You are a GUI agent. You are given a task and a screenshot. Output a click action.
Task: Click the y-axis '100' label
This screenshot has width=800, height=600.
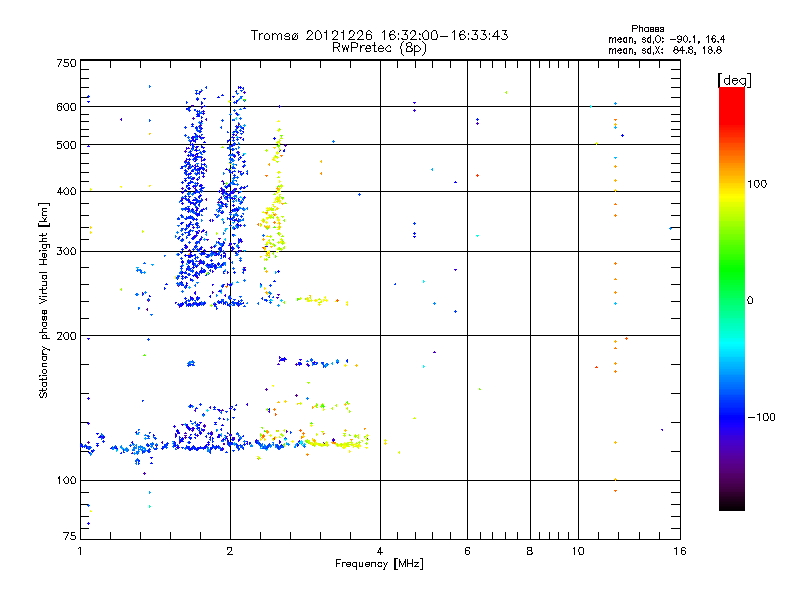[66, 480]
